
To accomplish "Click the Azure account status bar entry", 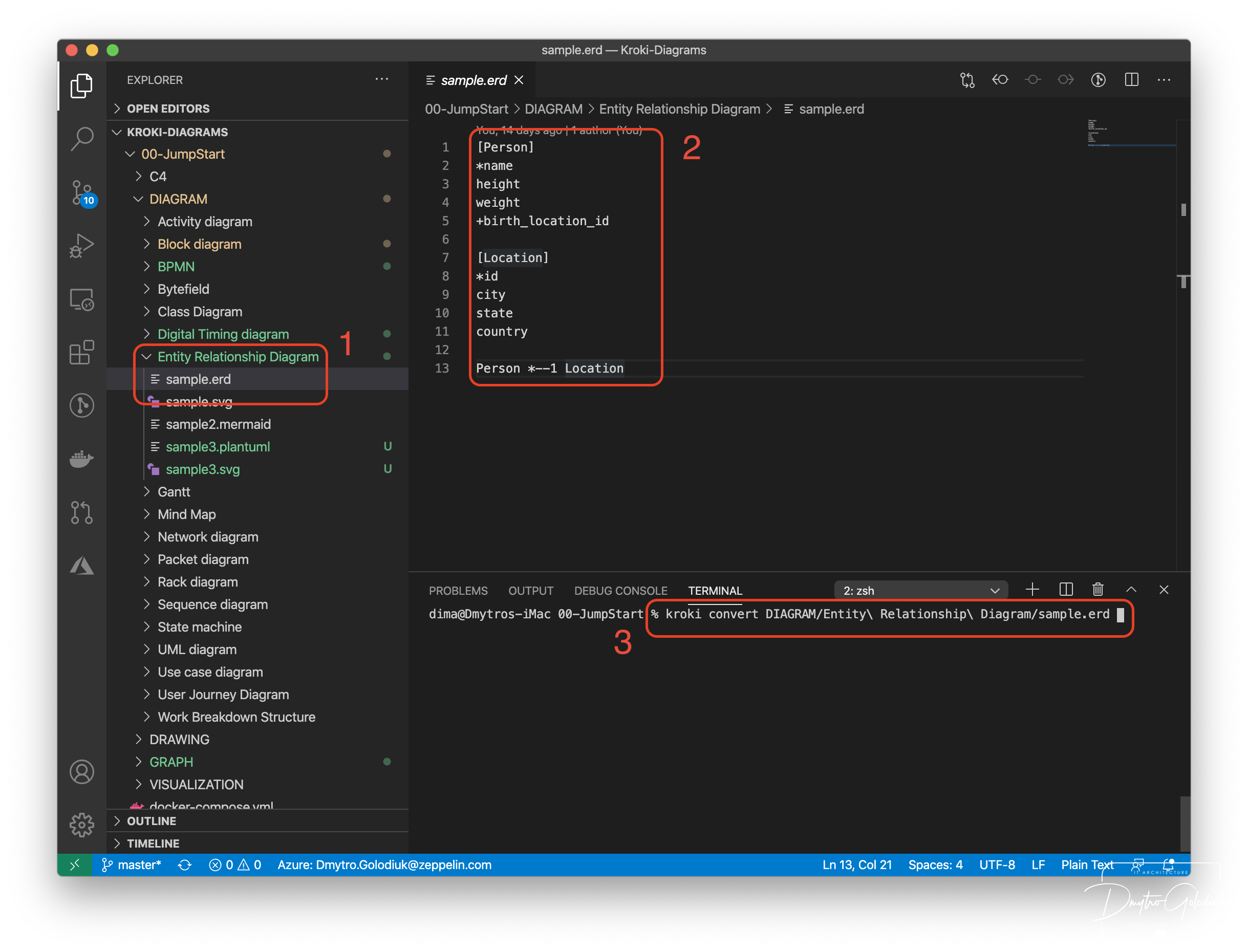I will [384, 865].
